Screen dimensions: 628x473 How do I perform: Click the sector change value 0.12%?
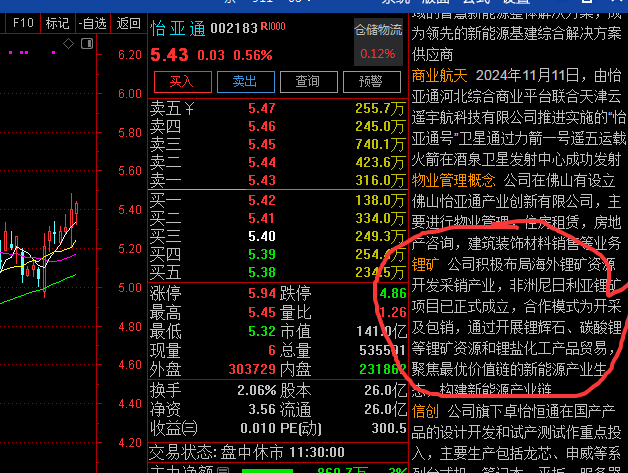tap(378, 54)
